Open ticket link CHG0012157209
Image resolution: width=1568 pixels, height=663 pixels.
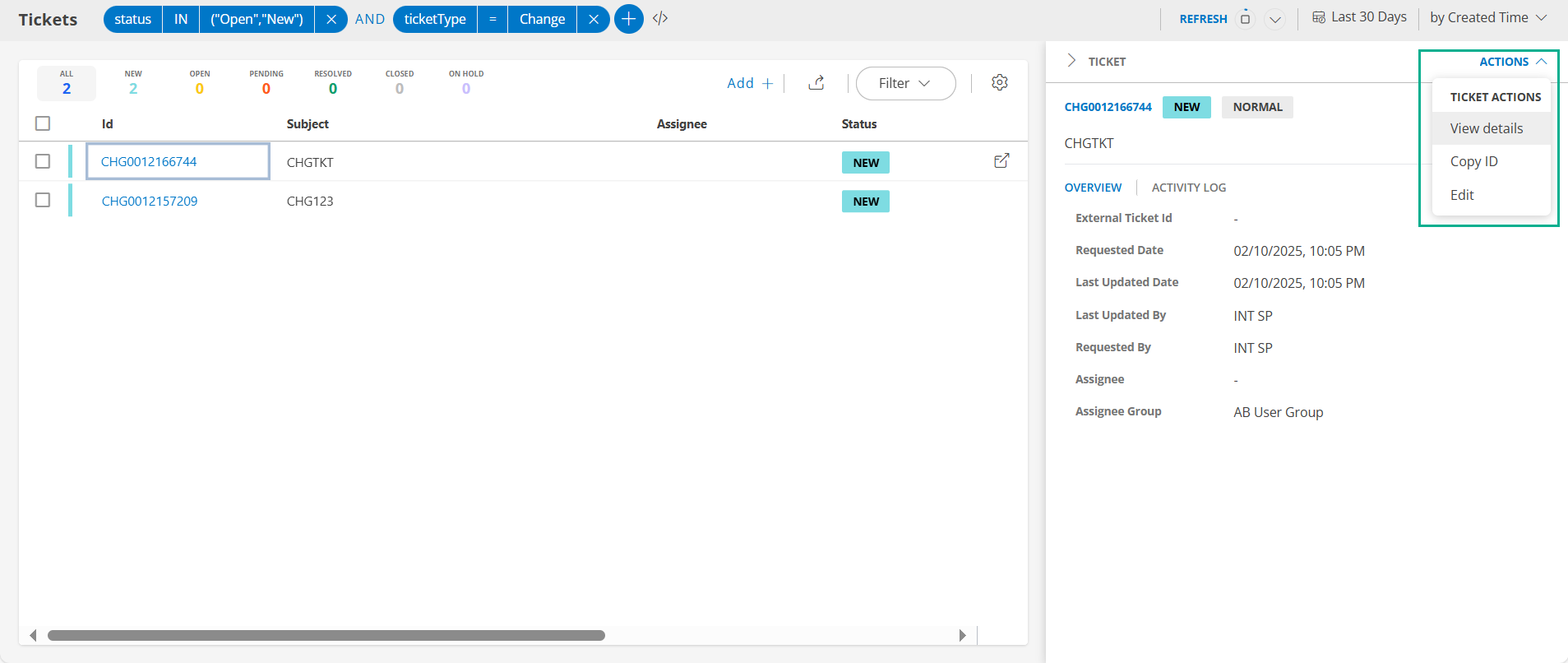click(150, 201)
